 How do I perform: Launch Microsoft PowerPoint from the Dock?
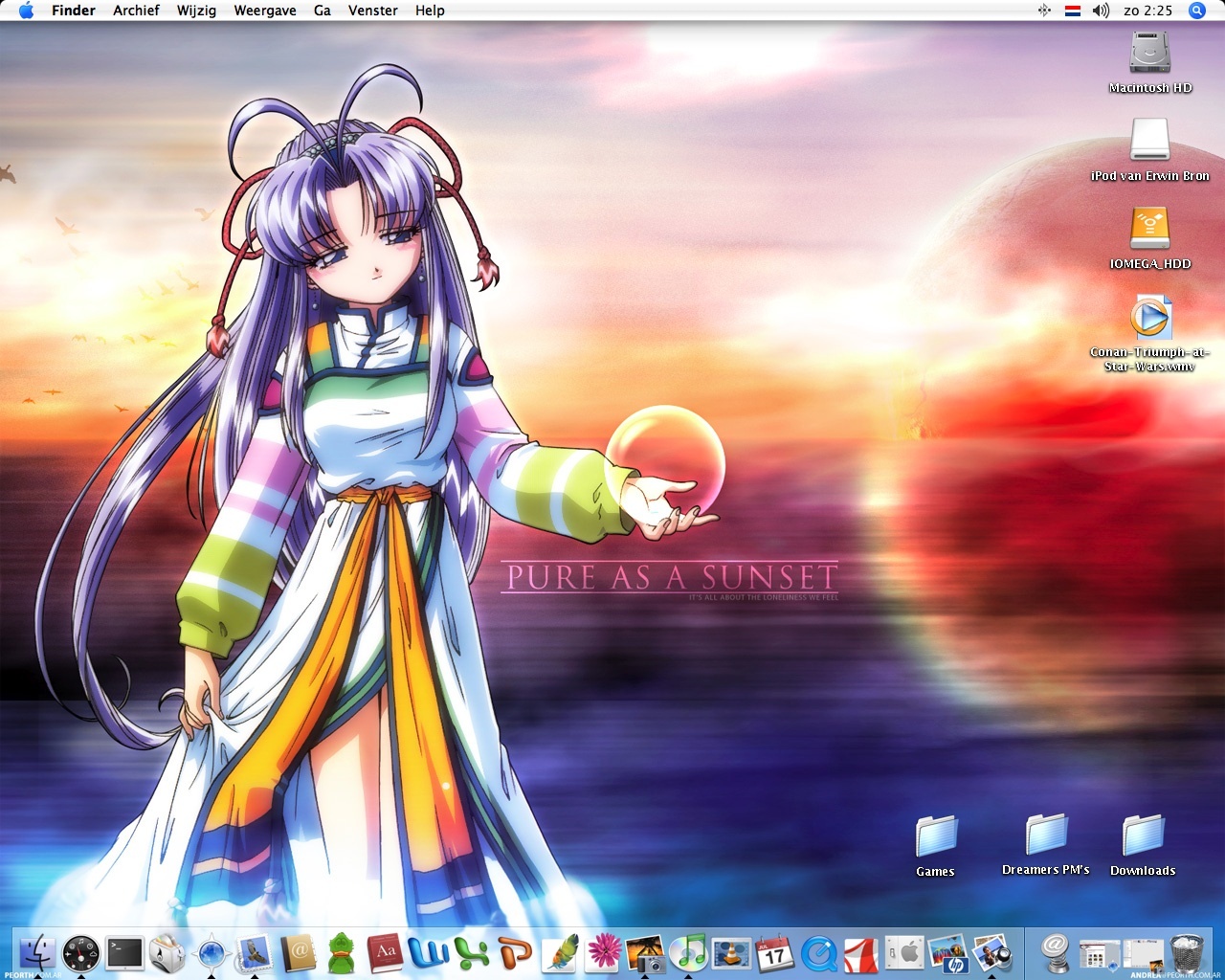[x=516, y=953]
